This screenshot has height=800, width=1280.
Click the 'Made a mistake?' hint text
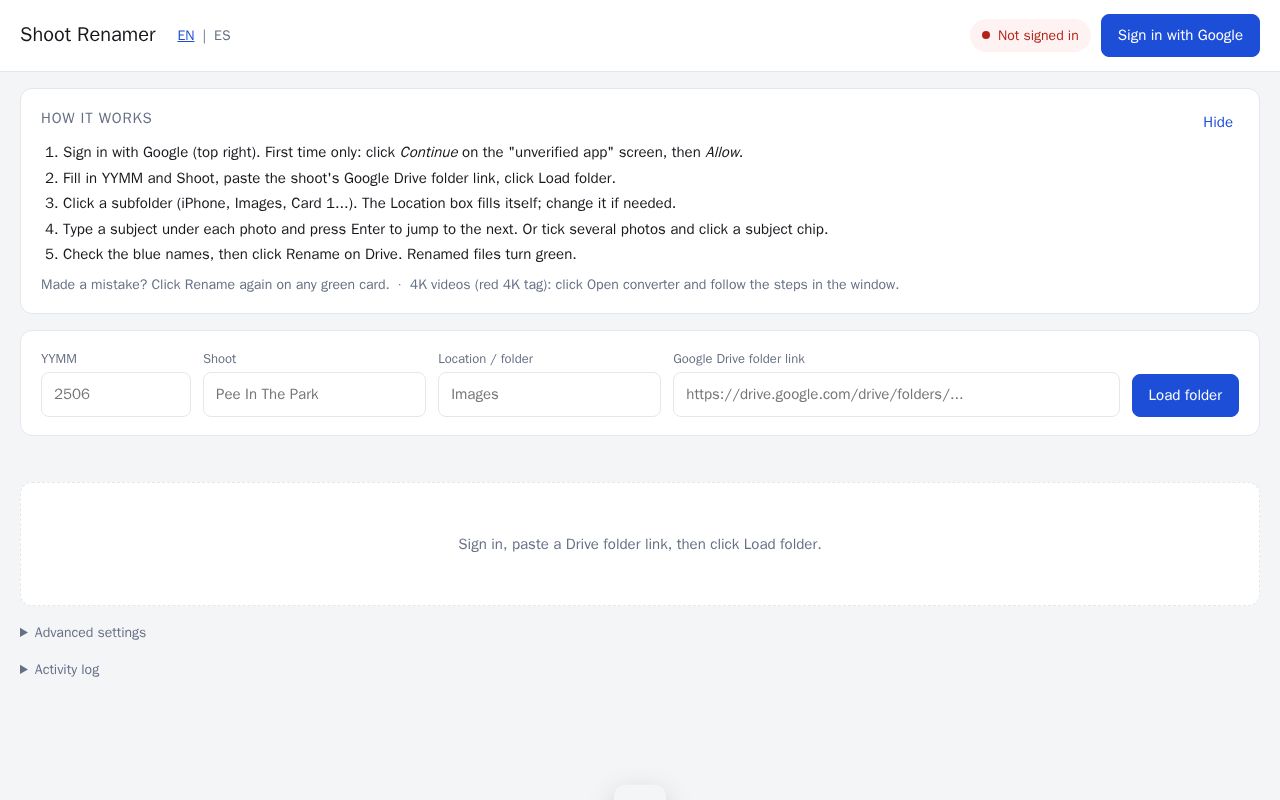[x=215, y=284]
